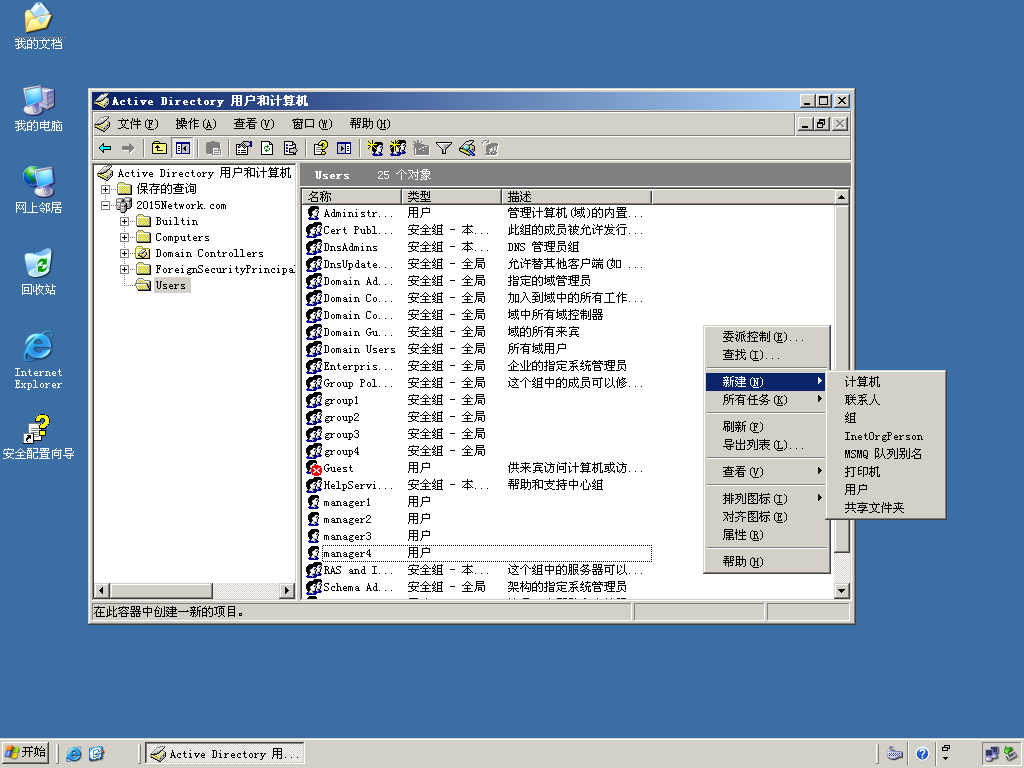Choose New Group (组) from submenu
This screenshot has height=768, width=1024.
(885, 418)
